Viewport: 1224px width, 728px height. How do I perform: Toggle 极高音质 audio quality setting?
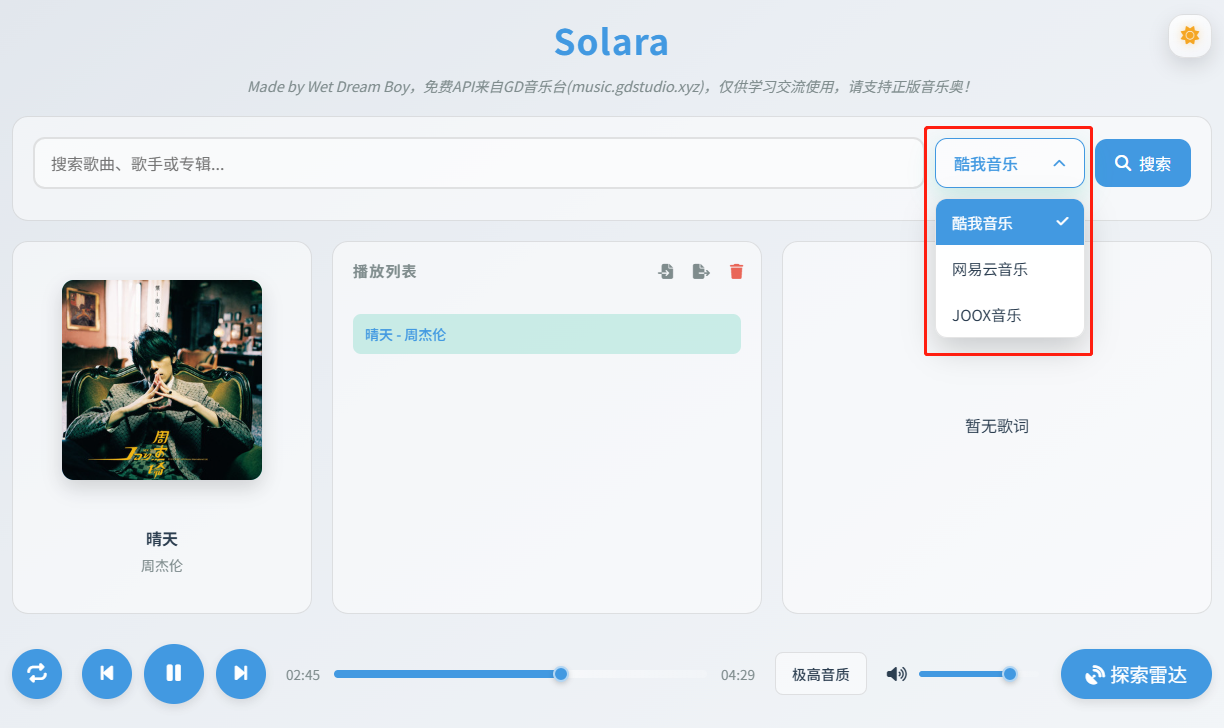tap(820, 673)
